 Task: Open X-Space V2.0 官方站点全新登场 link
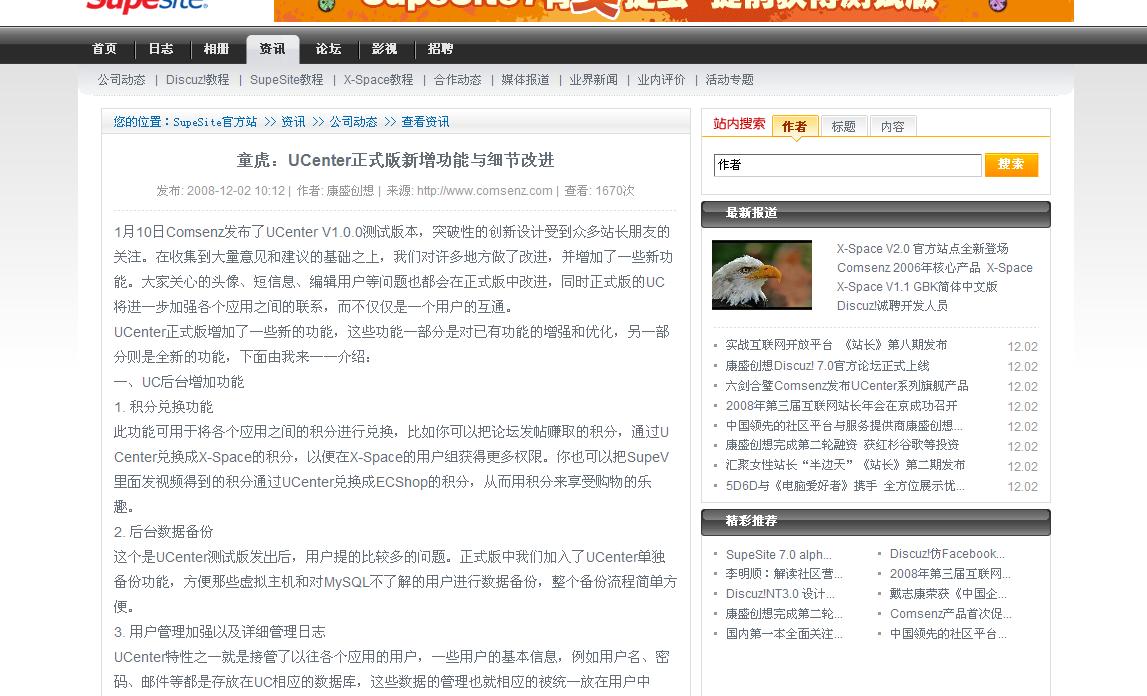click(x=922, y=249)
